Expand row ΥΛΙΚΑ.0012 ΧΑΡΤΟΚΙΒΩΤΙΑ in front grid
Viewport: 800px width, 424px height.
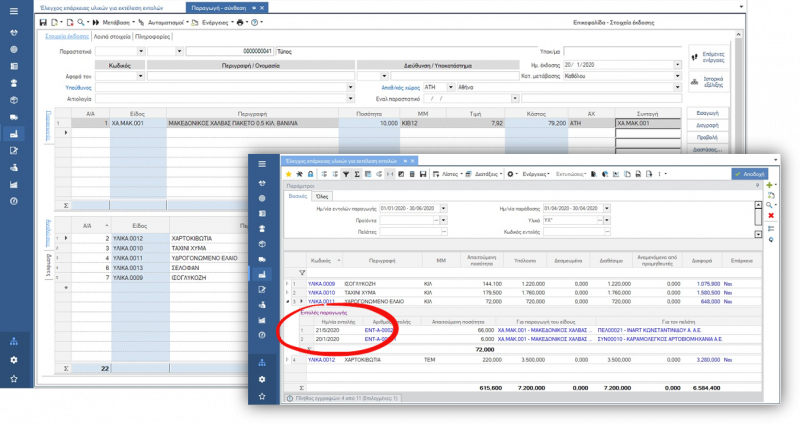(x=287, y=360)
